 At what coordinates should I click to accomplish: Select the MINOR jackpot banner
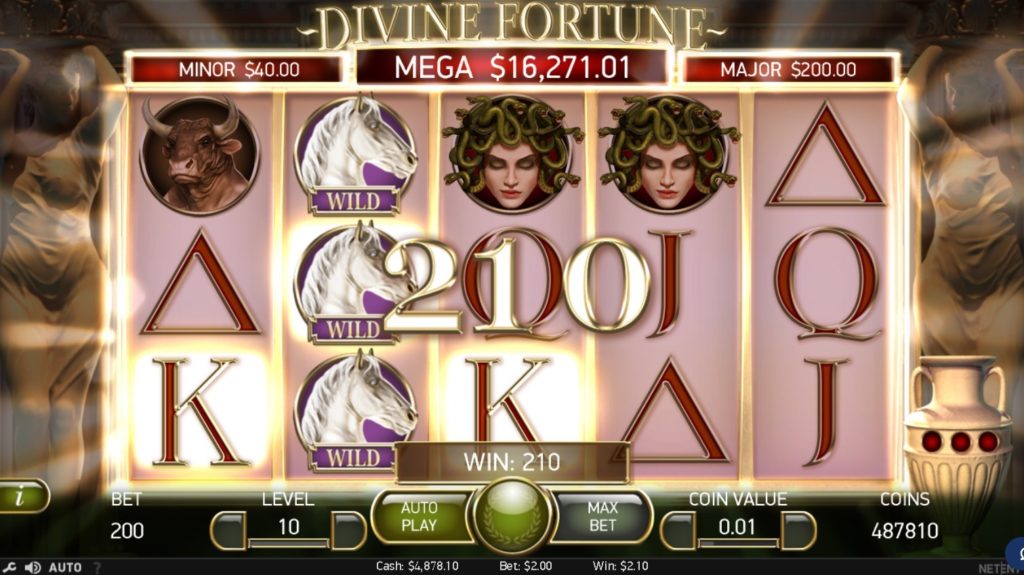pyautogui.click(x=238, y=69)
